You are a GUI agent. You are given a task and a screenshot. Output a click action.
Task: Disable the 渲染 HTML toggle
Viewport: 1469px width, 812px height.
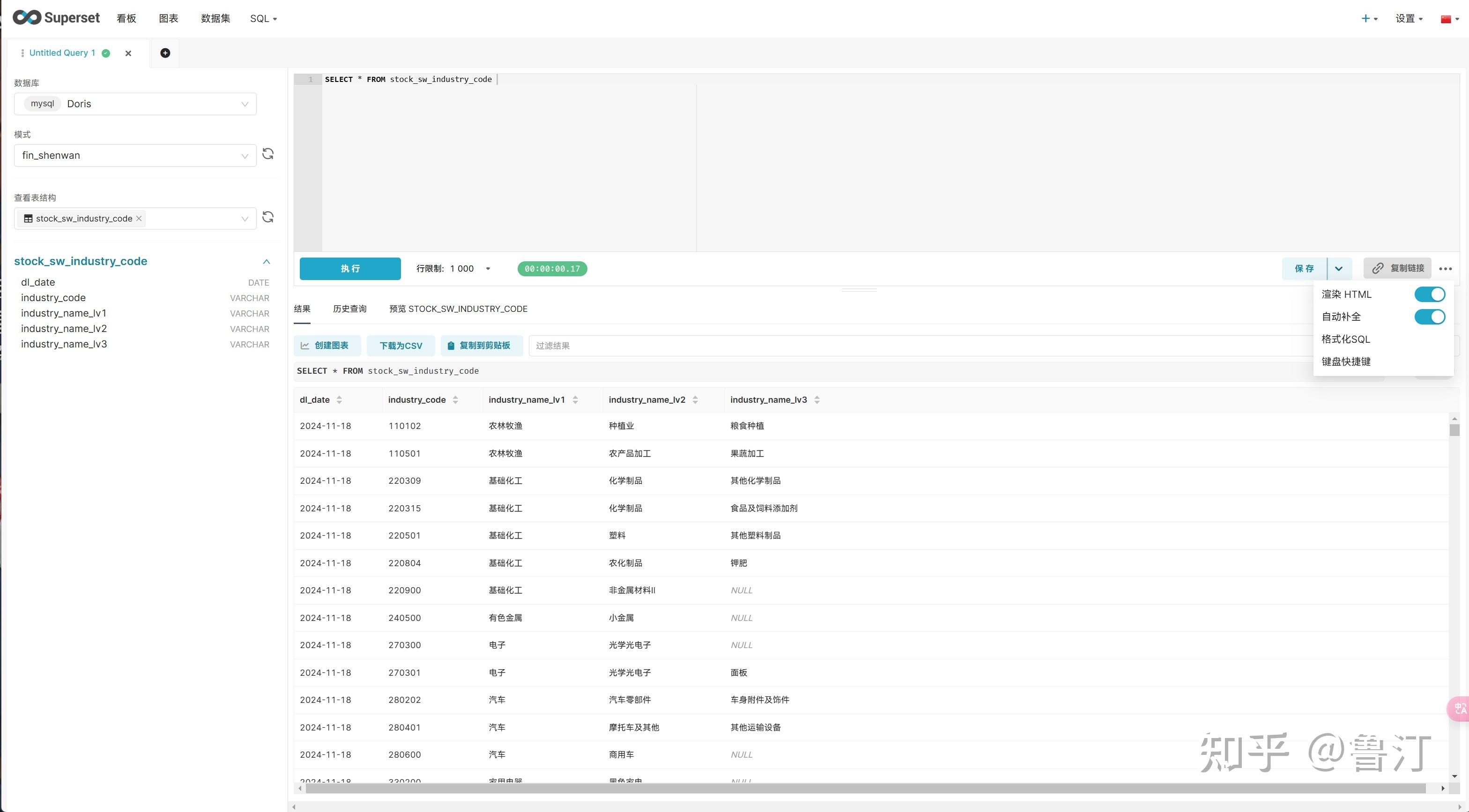1429,294
